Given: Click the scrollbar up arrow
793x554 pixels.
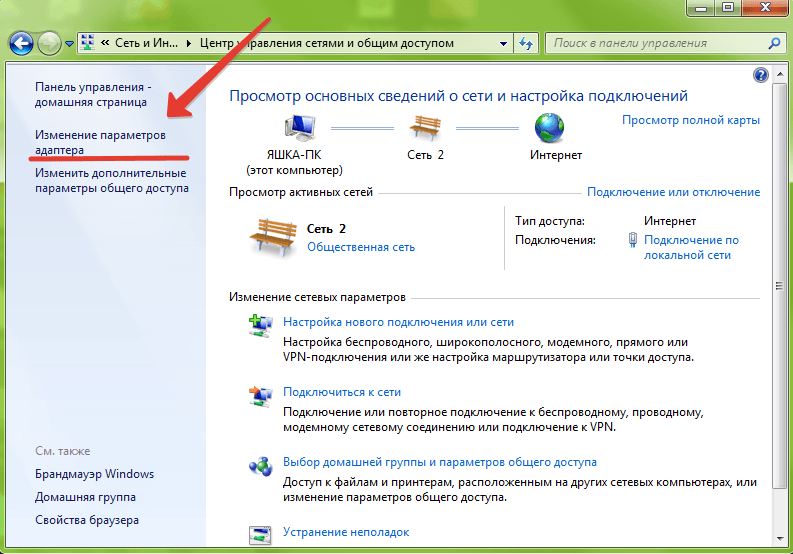Looking at the screenshot, I should point(779,74).
